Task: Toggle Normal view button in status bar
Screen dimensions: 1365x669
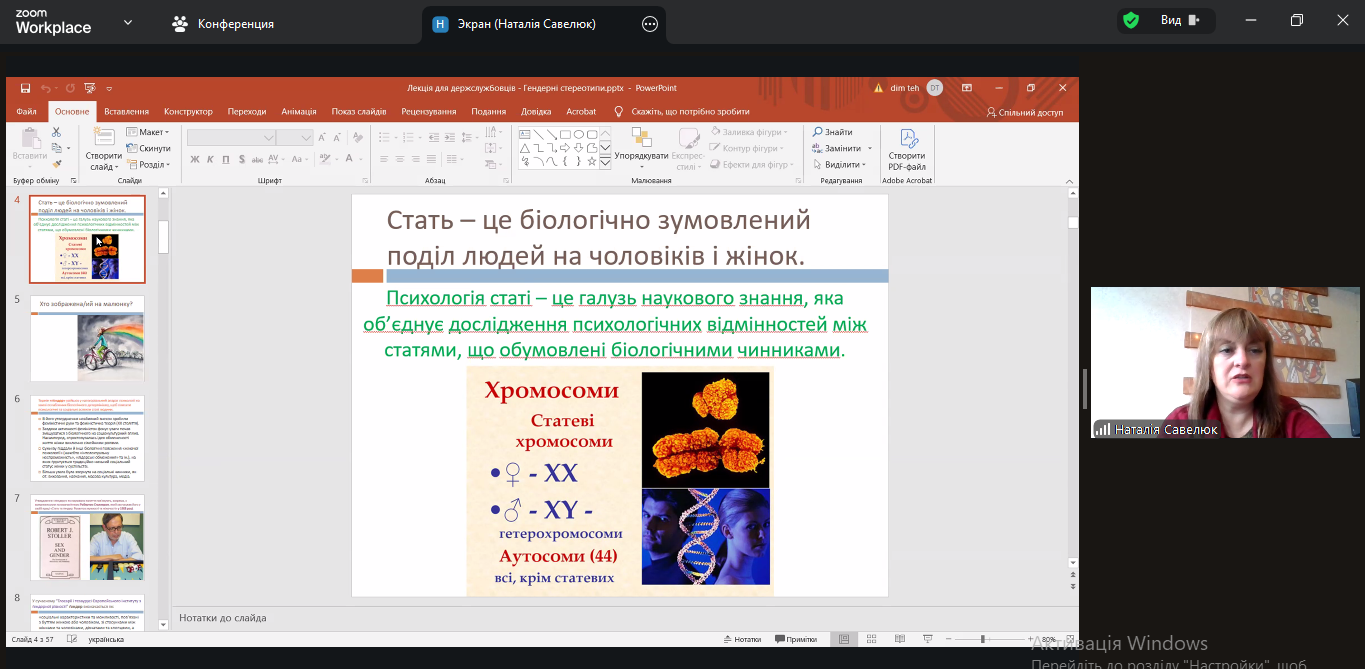Action: (x=845, y=639)
